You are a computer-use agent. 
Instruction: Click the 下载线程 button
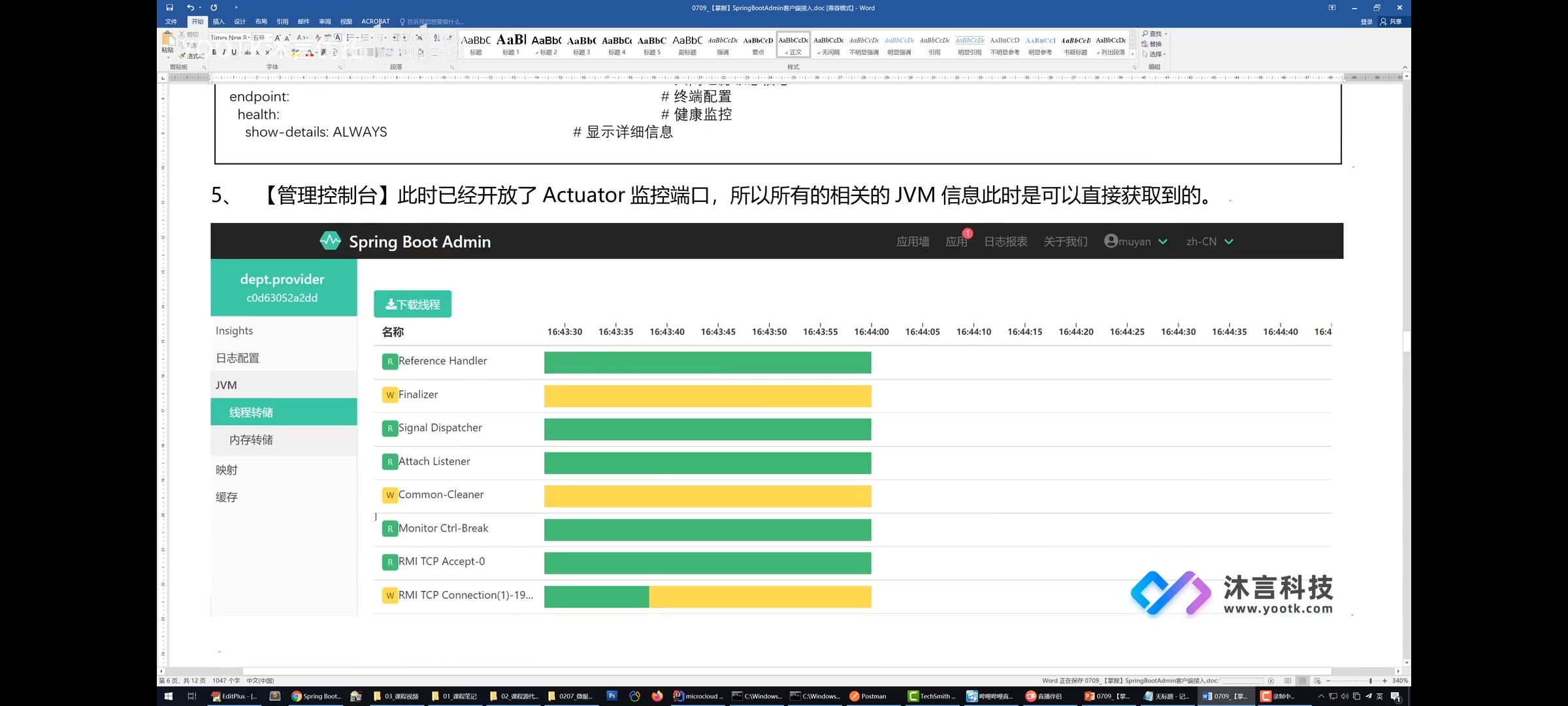point(413,304)
